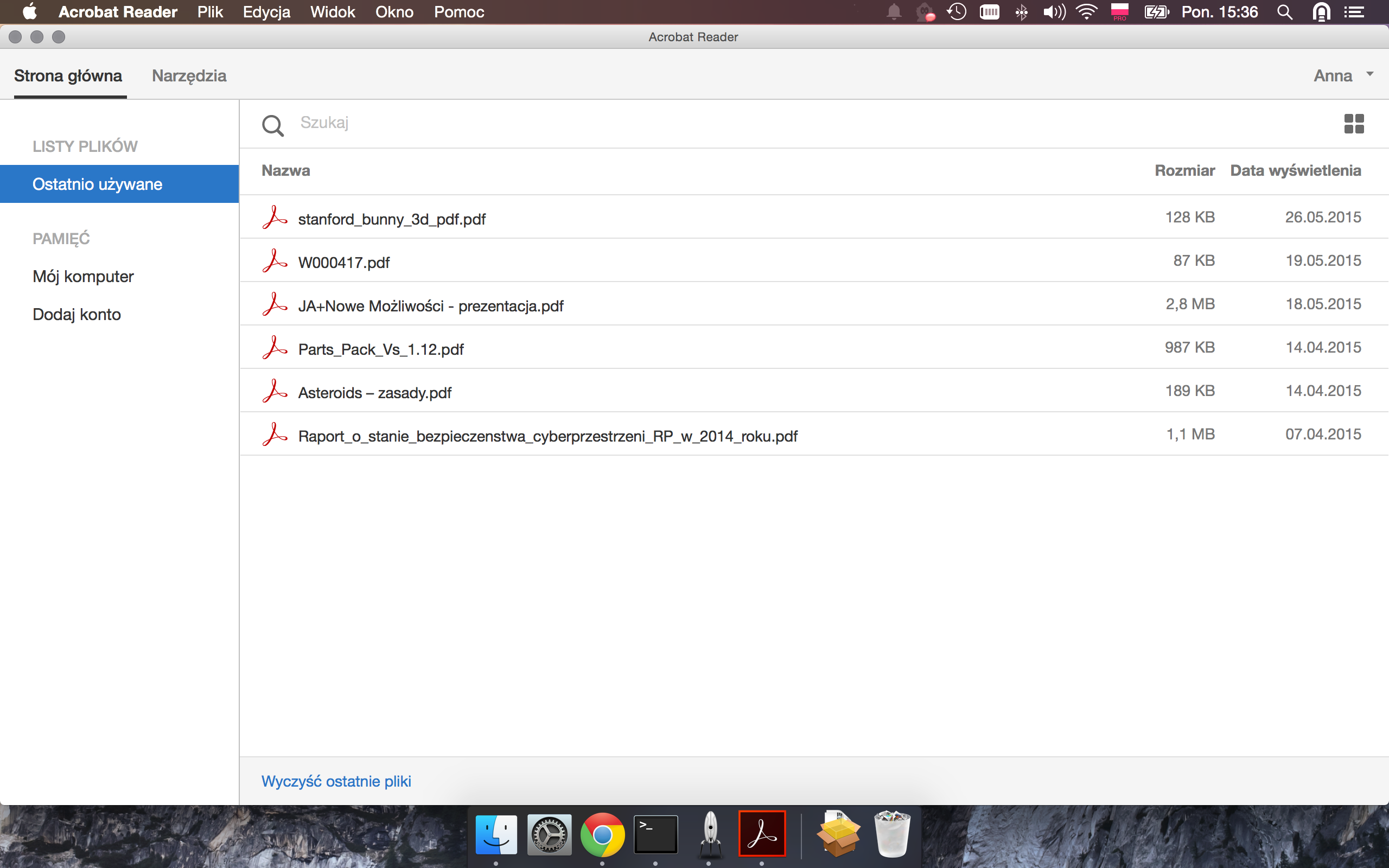This screenshot has height=868, width=1389.
Task: Sort by Data wyświetlenia column header
Action: coord(1295,170)
